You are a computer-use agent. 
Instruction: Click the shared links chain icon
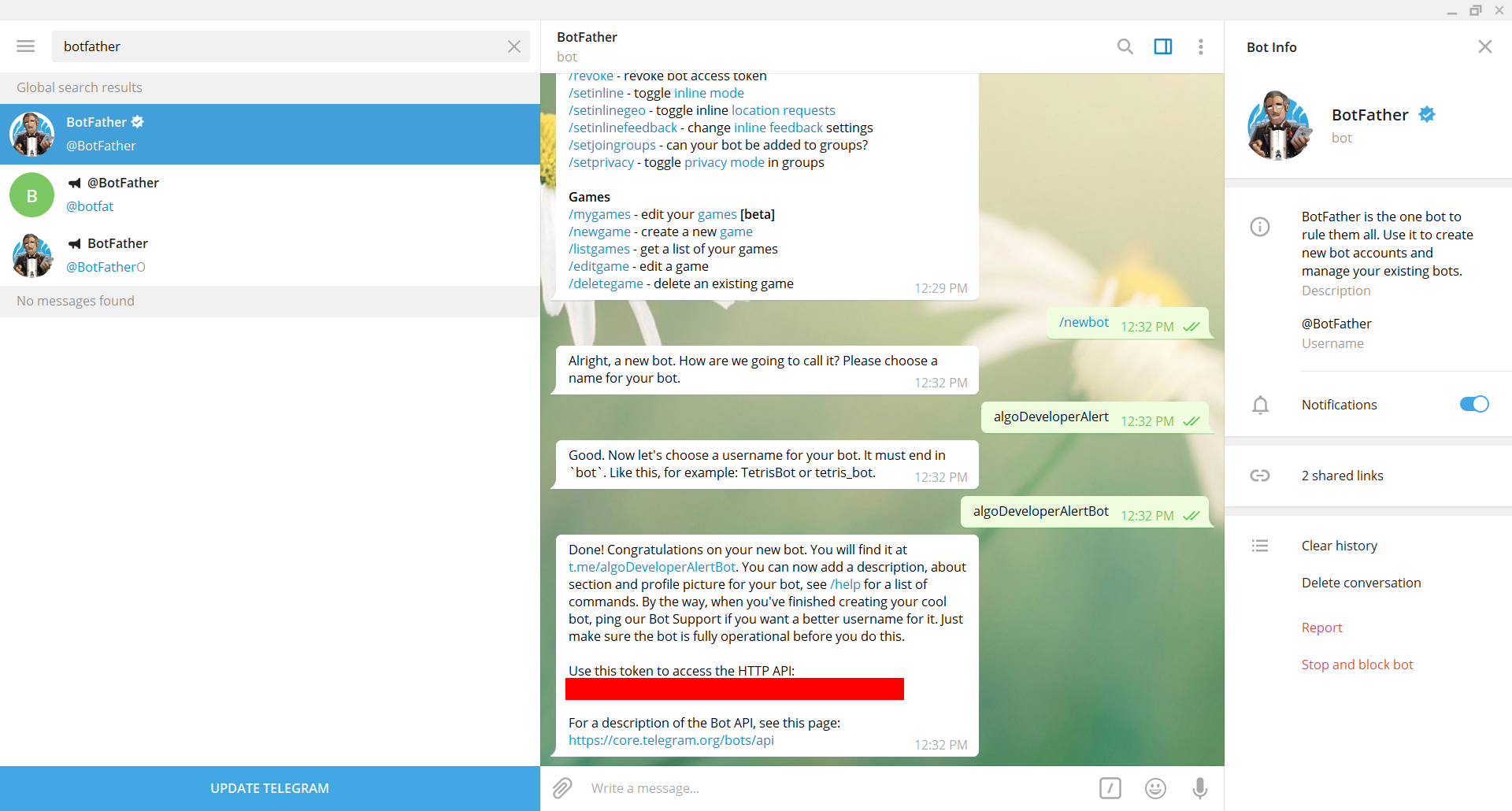point(1260,476)
